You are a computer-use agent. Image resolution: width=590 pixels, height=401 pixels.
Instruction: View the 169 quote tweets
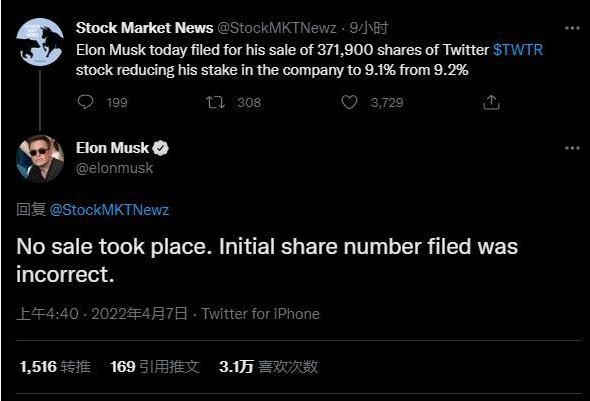155,367
